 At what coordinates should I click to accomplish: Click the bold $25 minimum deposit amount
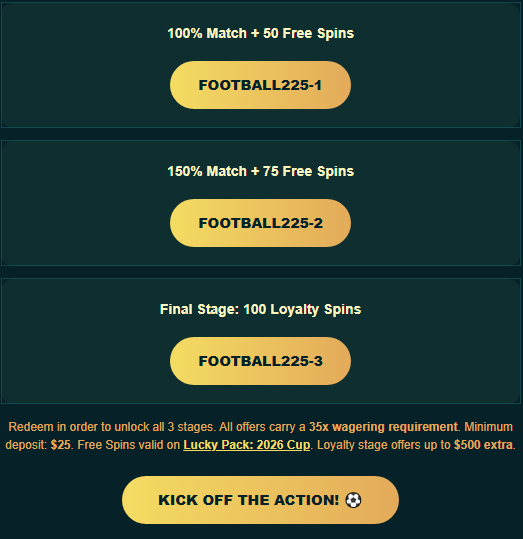(x=61, y=445)
